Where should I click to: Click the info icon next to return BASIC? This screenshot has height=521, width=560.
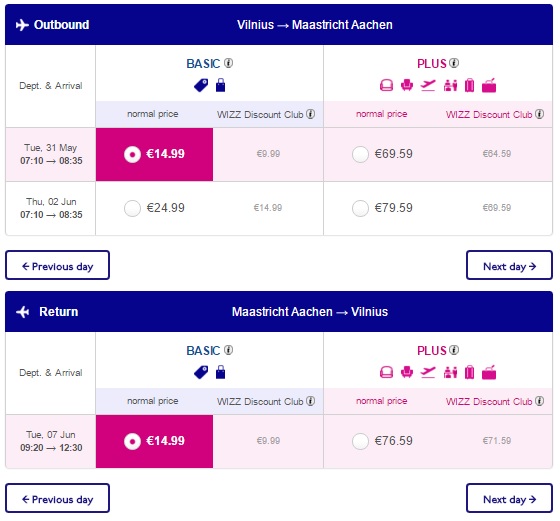(229, 350)
